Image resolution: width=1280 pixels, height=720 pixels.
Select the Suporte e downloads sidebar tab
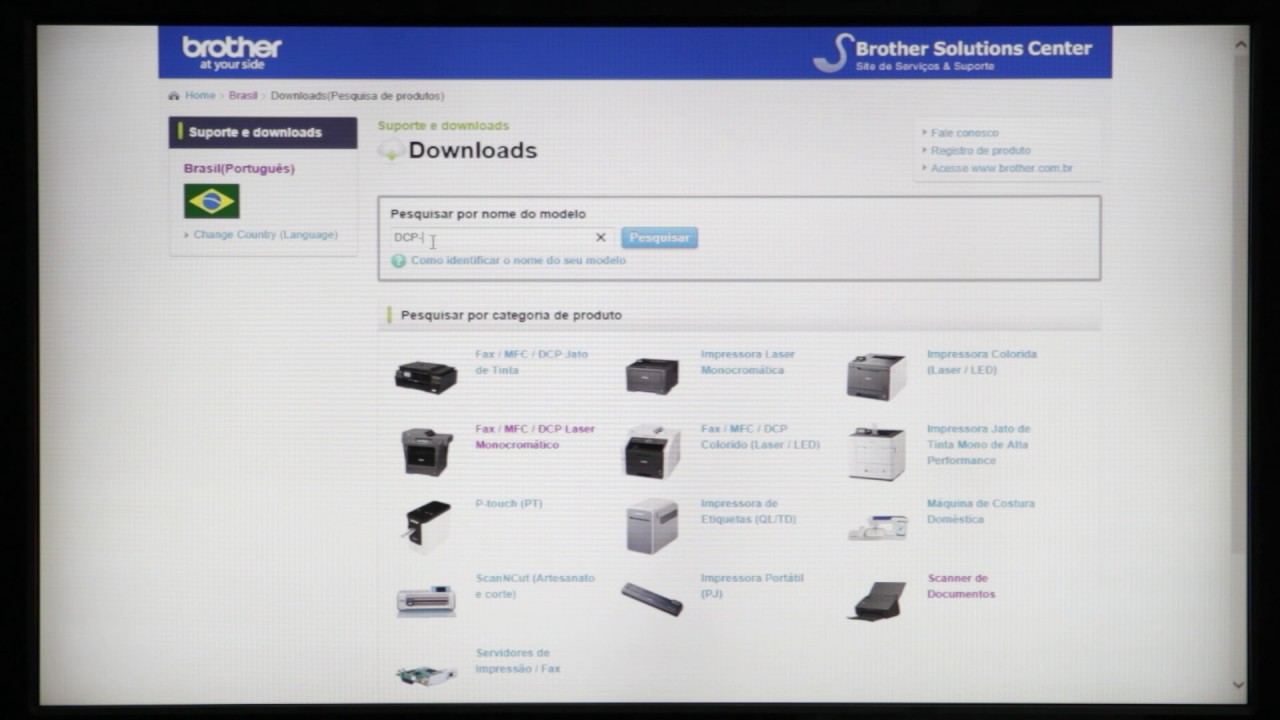[x=263, y=132]
